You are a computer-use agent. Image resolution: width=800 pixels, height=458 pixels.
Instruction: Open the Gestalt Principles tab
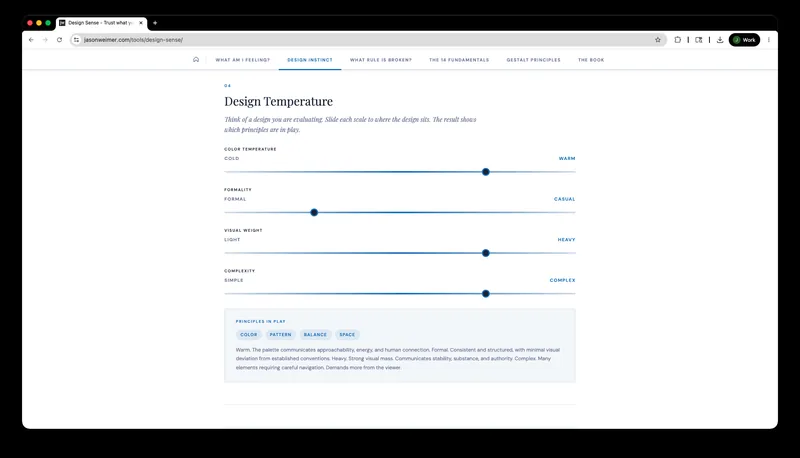[x=533, y=60]
